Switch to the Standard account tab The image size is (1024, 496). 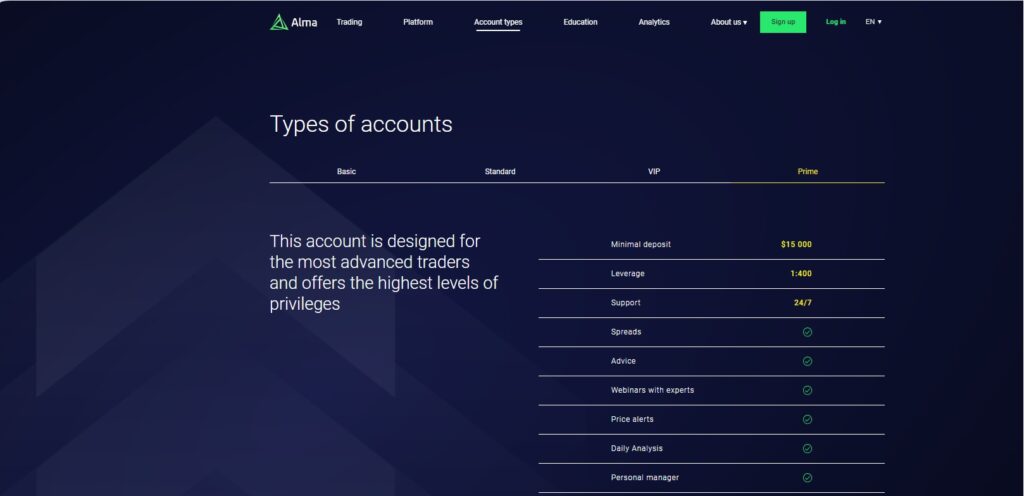[500, 172]
